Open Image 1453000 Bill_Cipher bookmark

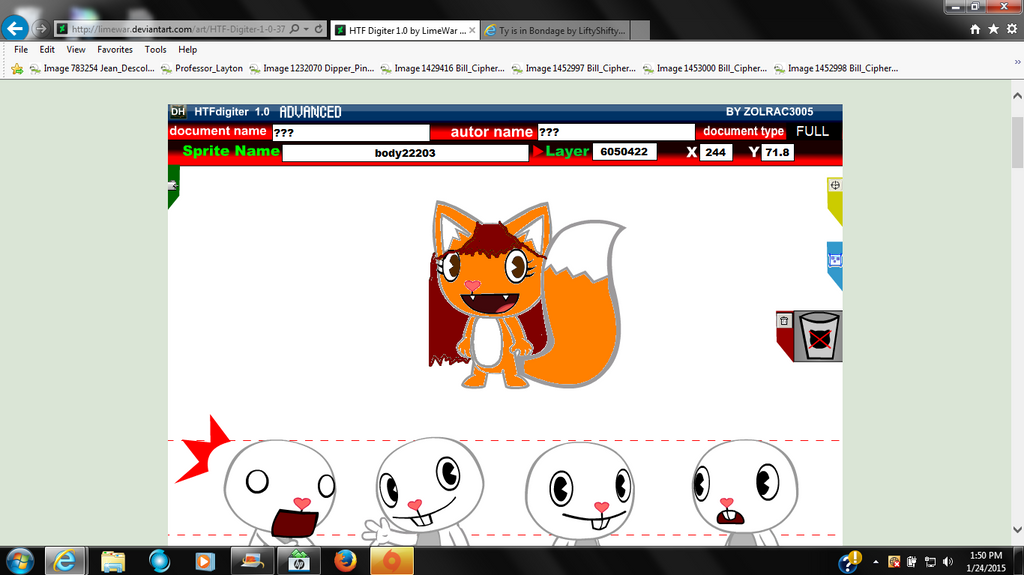[705, 68]
